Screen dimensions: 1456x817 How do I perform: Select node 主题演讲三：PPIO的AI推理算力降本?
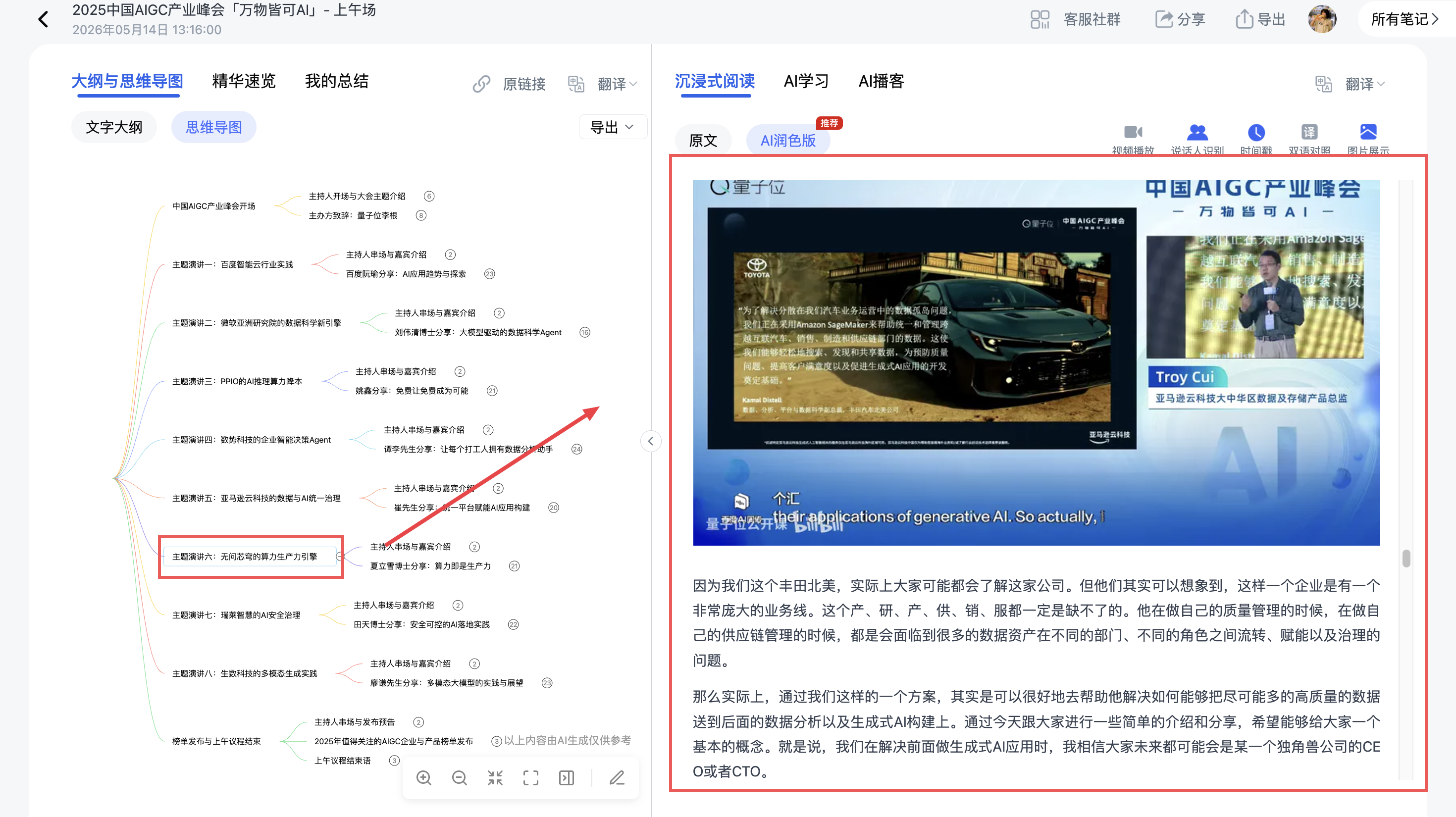tap(237, 381)
